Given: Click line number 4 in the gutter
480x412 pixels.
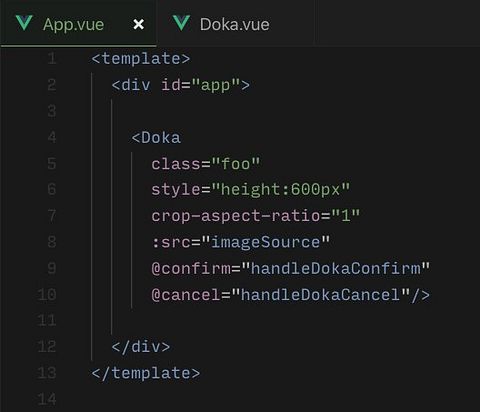Looking at the screenshot, I should (52, 137).
